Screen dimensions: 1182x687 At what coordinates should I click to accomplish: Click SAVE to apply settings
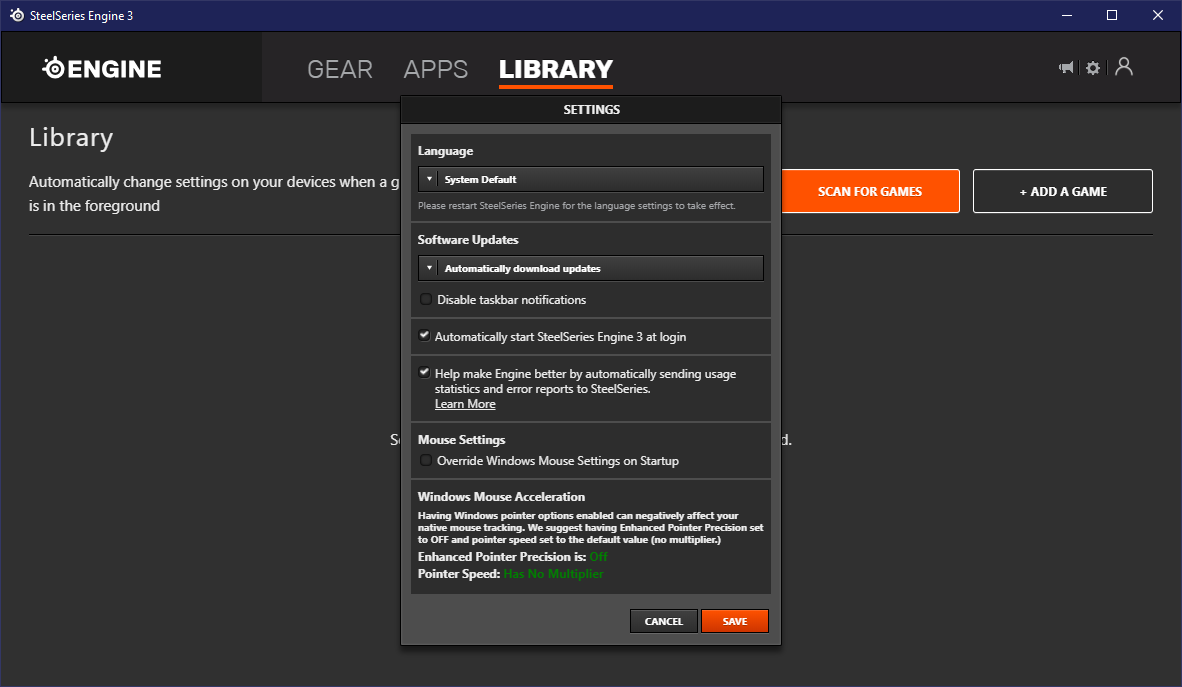pos(735,621)
